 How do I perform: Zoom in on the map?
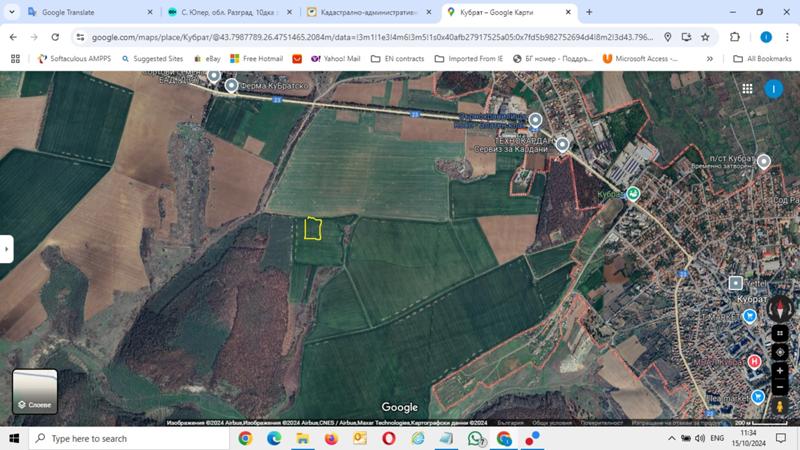click(780, 371)
